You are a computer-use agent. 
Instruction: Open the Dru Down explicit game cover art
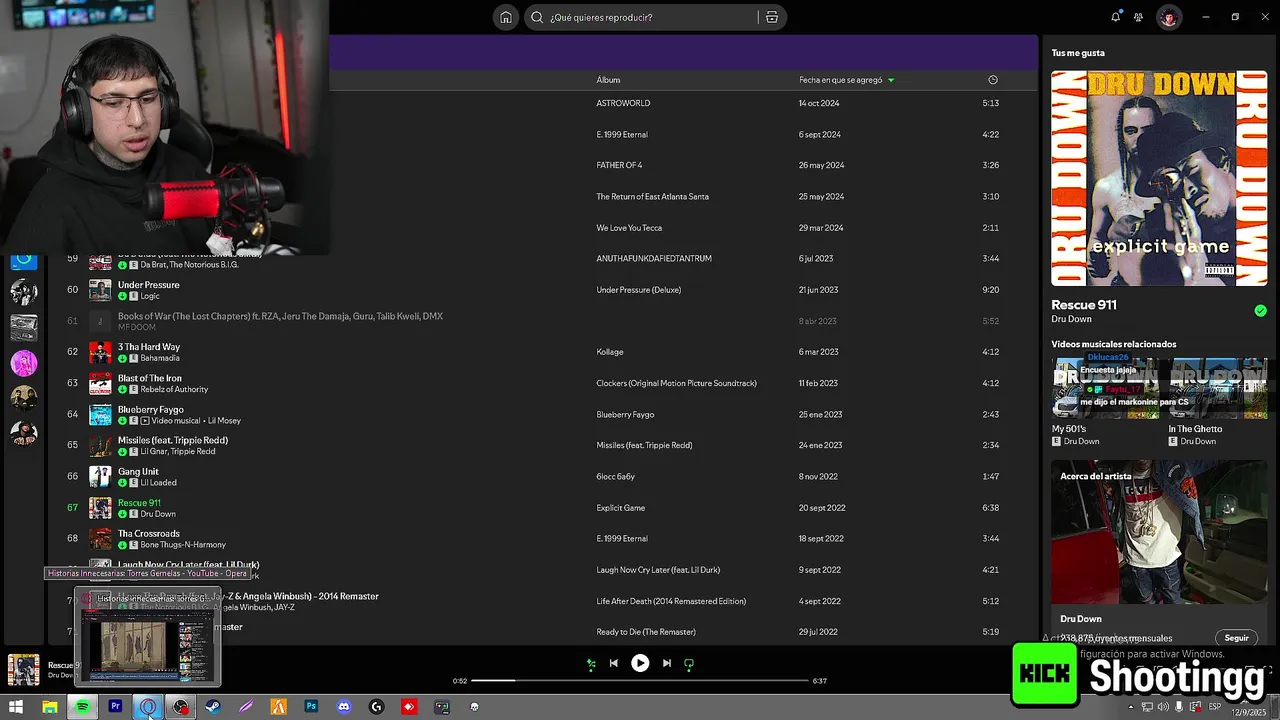pos(1159,178)
